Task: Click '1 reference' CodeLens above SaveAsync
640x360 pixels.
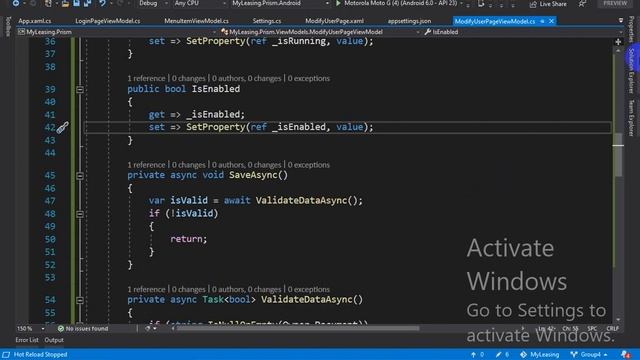Action: pyautogui.click(x=146, y=165)
